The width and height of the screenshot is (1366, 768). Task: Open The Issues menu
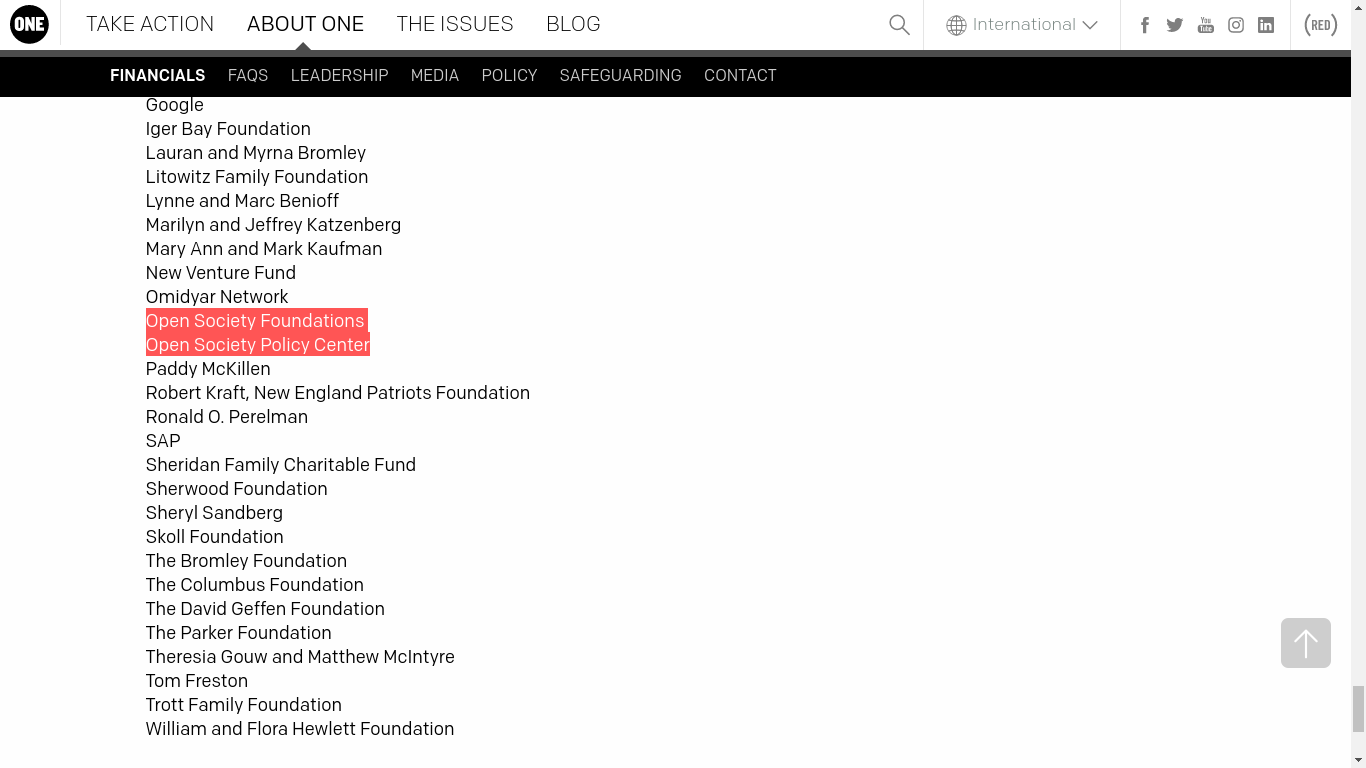click(x=455, y=24)
